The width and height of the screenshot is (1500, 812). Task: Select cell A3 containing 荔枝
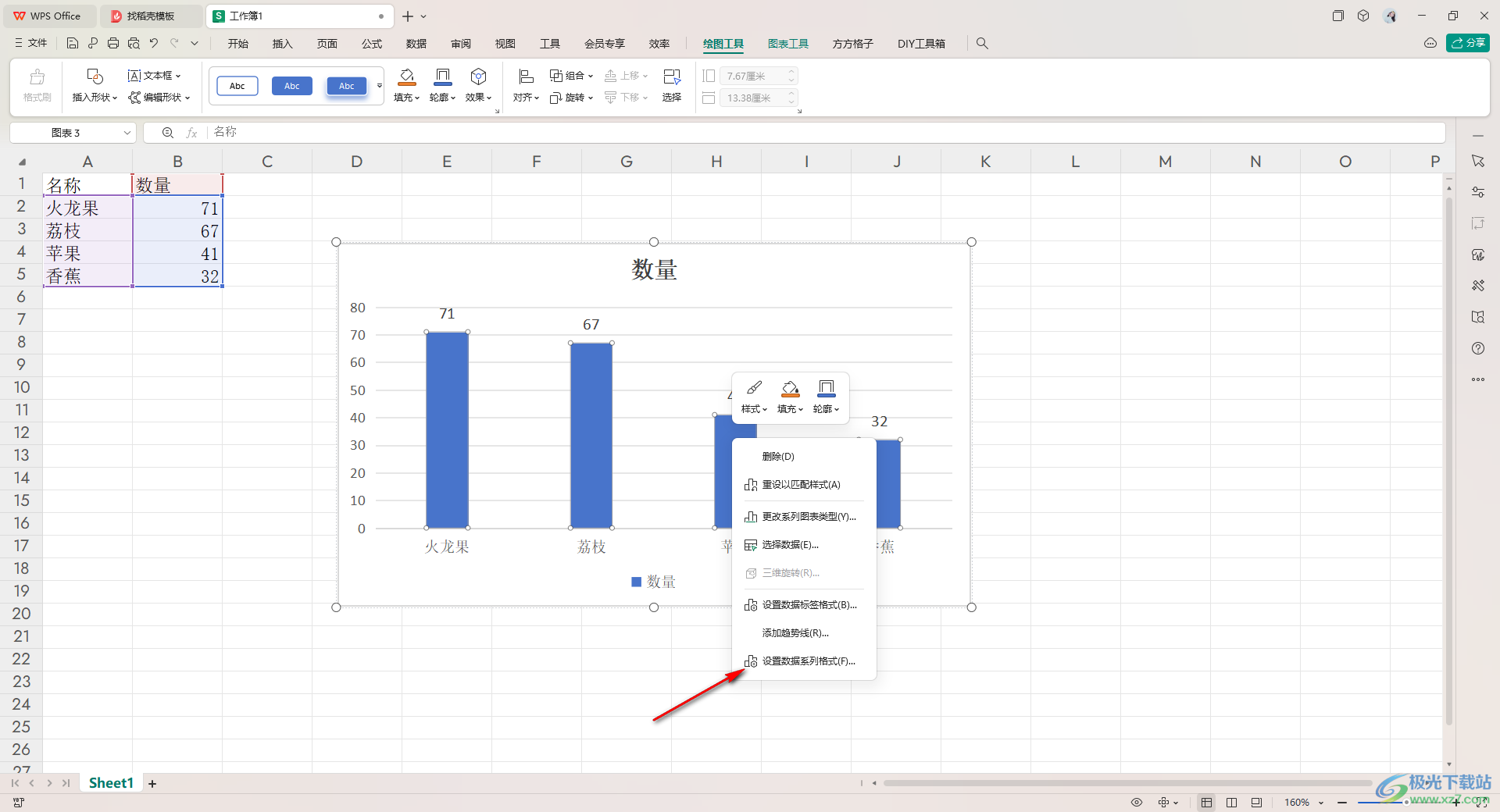tap(87, 230)
